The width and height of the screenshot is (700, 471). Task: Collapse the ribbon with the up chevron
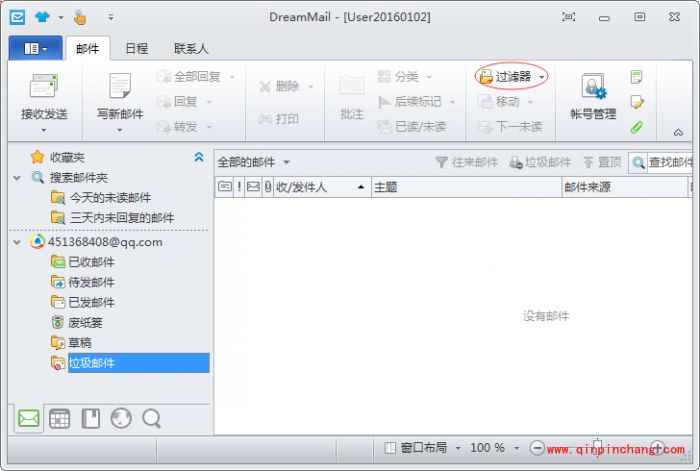click(678, 133)
